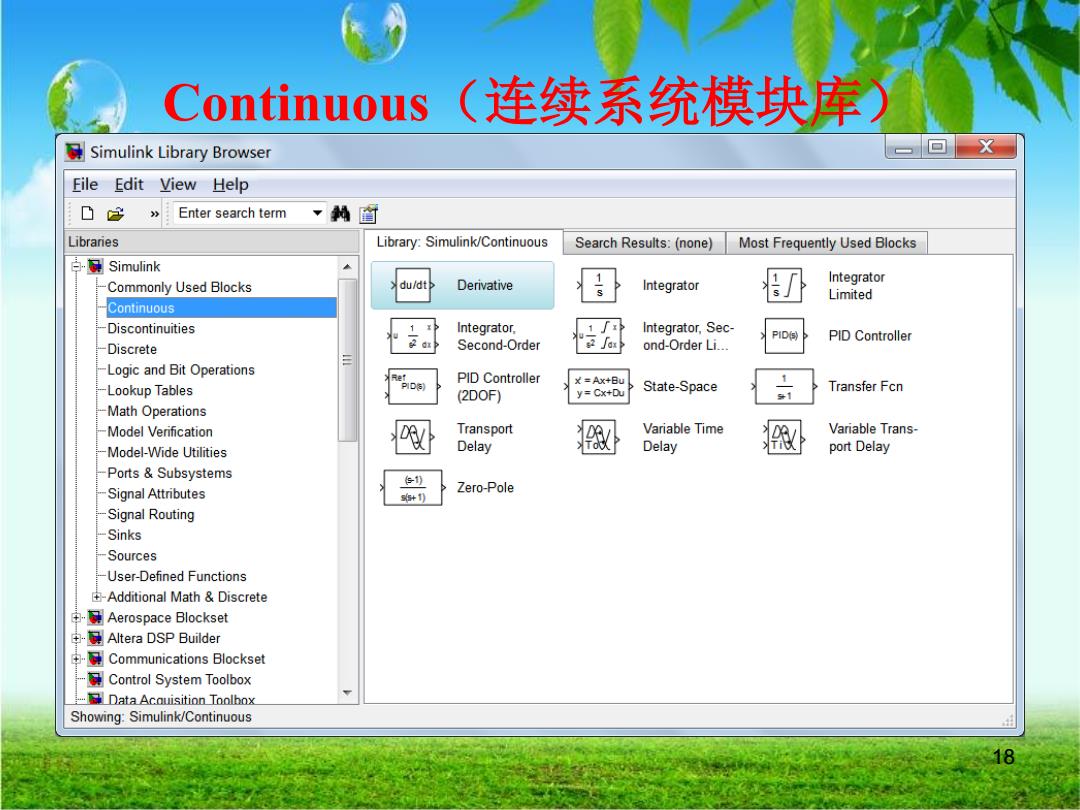Select Signal Routing in tree
The height and width of the screenshot is (810, 1080).
coord(151,515)
